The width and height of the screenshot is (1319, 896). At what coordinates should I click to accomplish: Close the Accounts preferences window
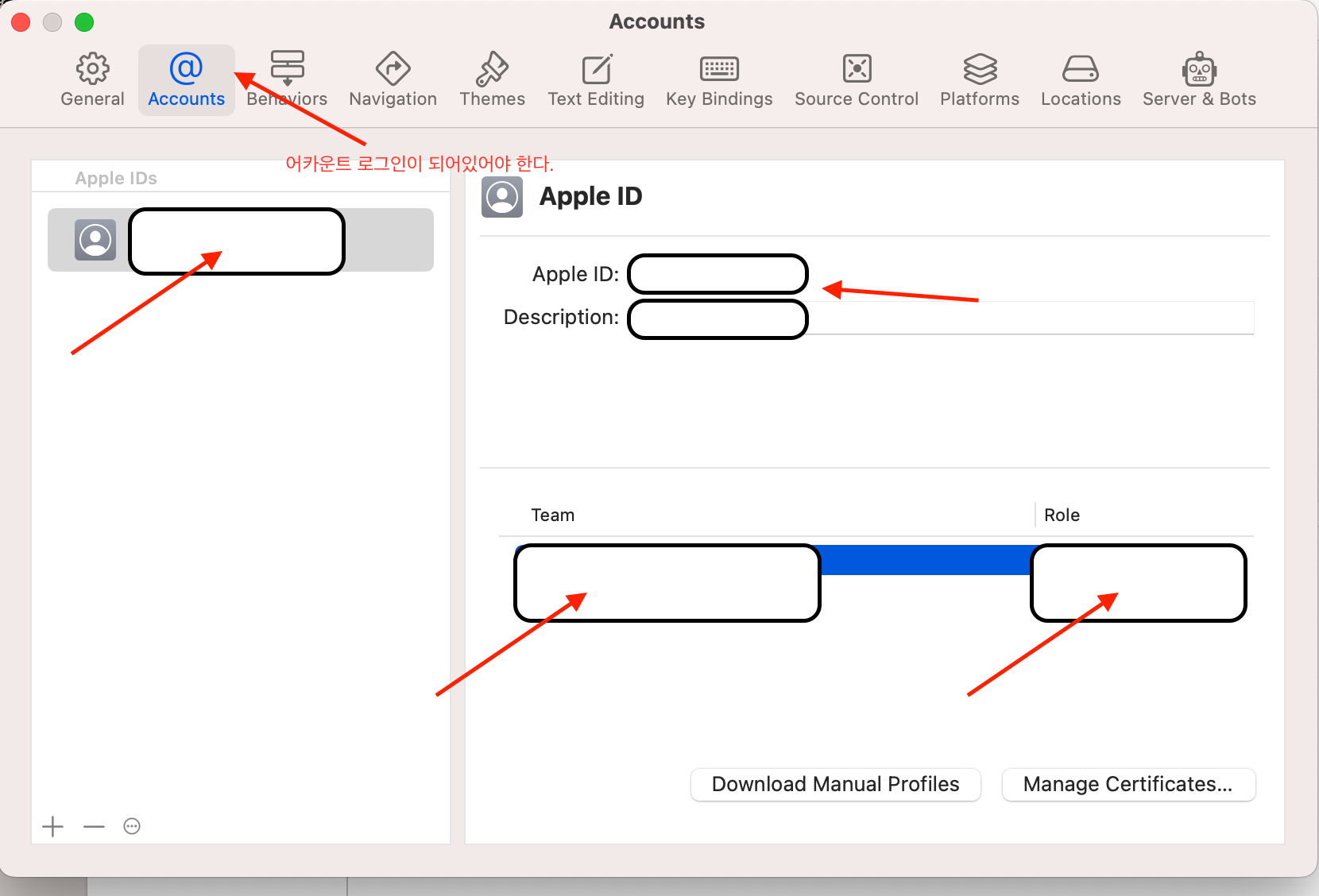[21, 22]
